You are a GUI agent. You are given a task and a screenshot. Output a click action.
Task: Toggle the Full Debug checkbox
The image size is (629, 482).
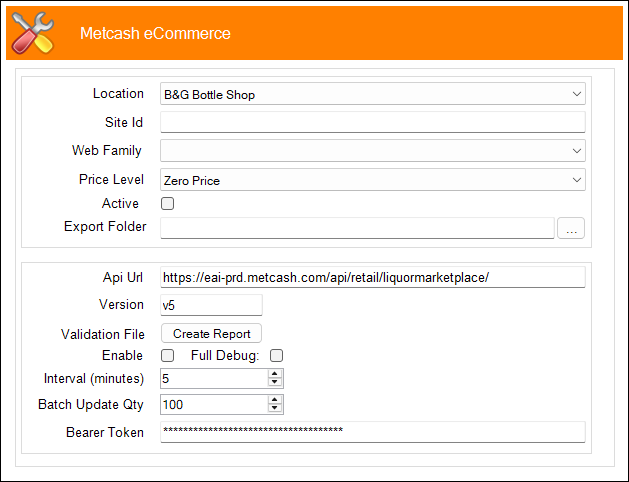(276, 356)
